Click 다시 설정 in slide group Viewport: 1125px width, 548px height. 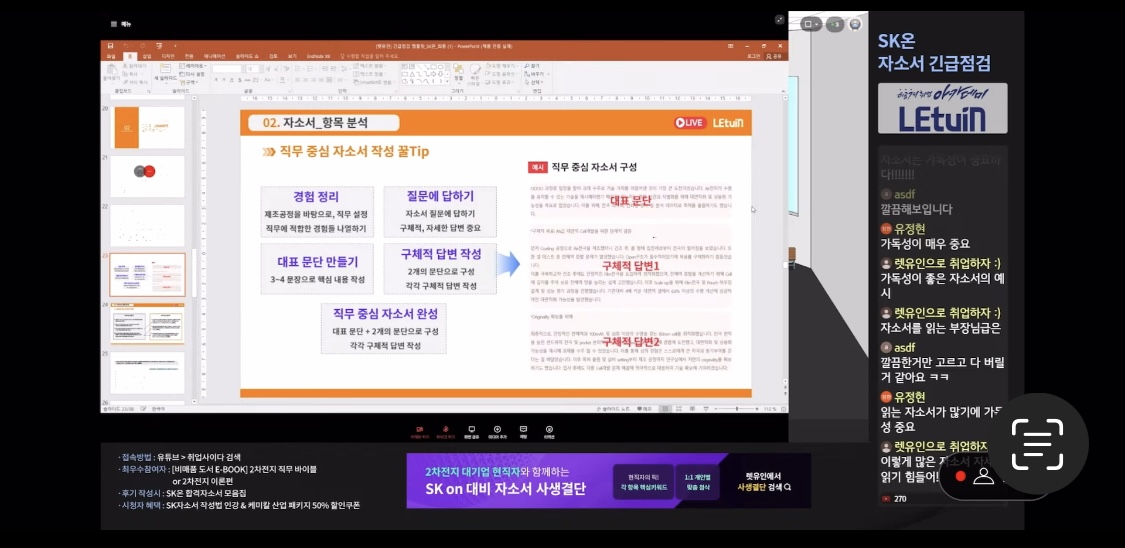point(192,74)
